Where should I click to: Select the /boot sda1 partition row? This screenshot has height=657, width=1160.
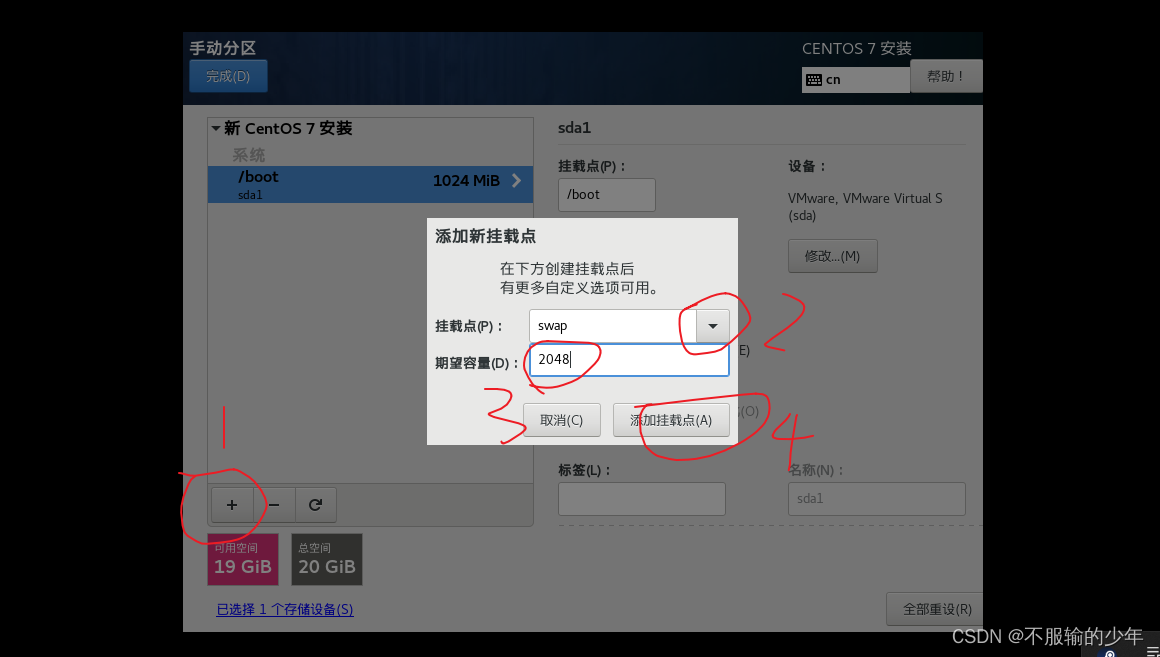click(x=370, y=184)
